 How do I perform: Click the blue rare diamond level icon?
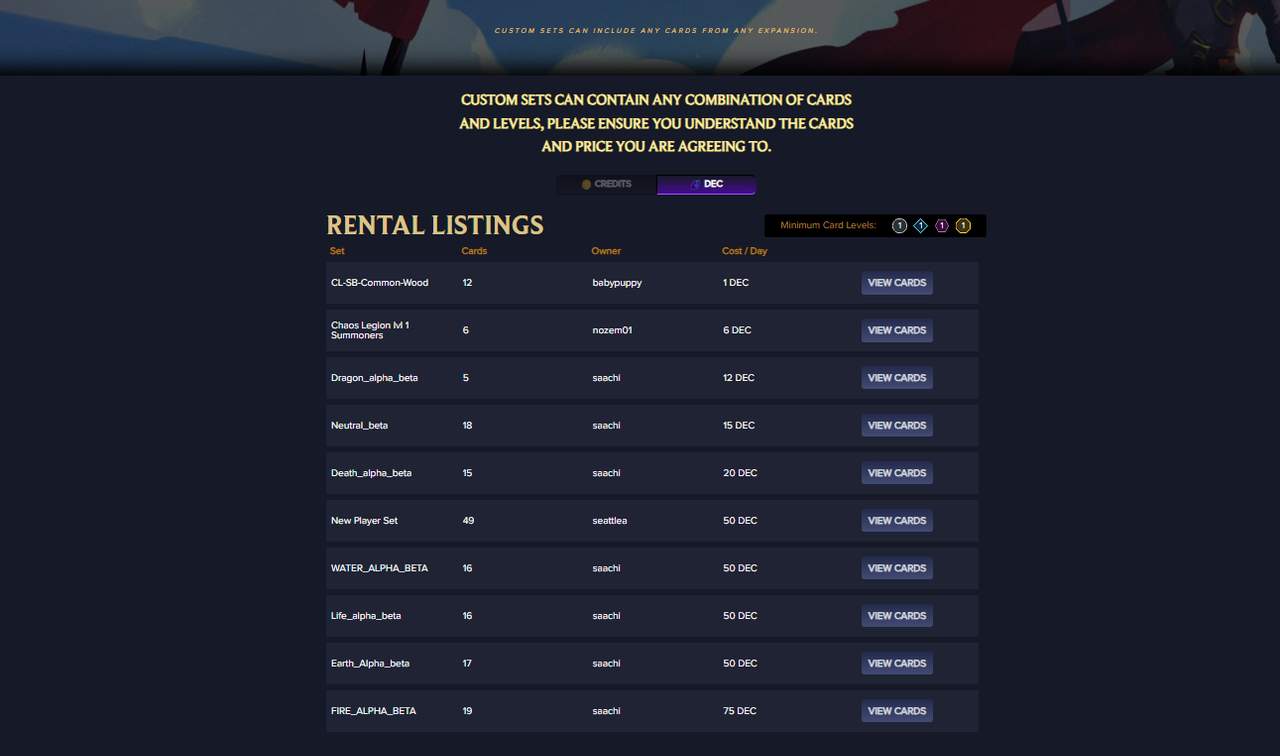[x=920, y=226]
